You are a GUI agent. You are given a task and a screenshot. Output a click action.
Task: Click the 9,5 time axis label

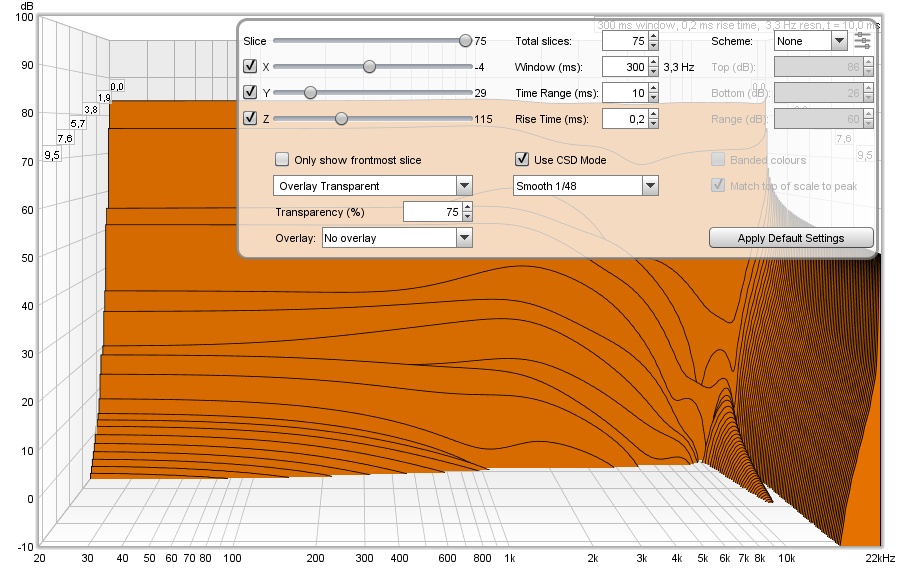52,155
